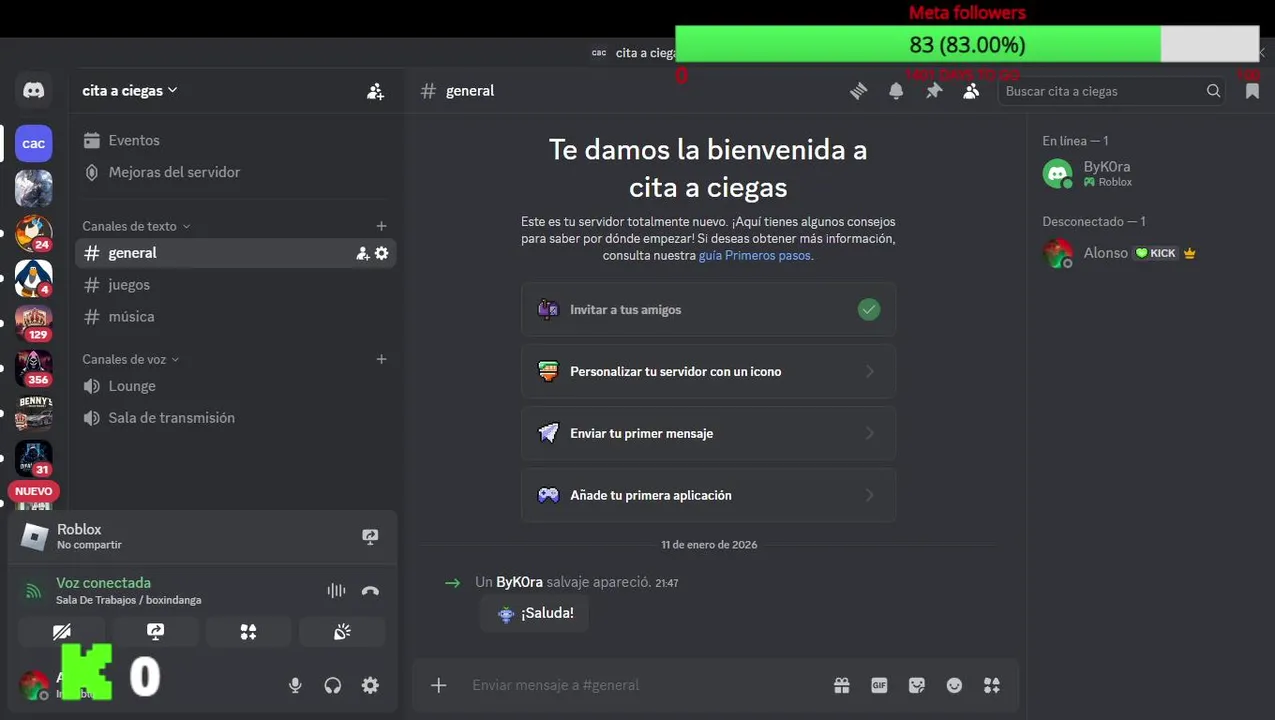Show pinned messages pin icon
Viewport: 1275px width, 720px height.
click(934, 91)
